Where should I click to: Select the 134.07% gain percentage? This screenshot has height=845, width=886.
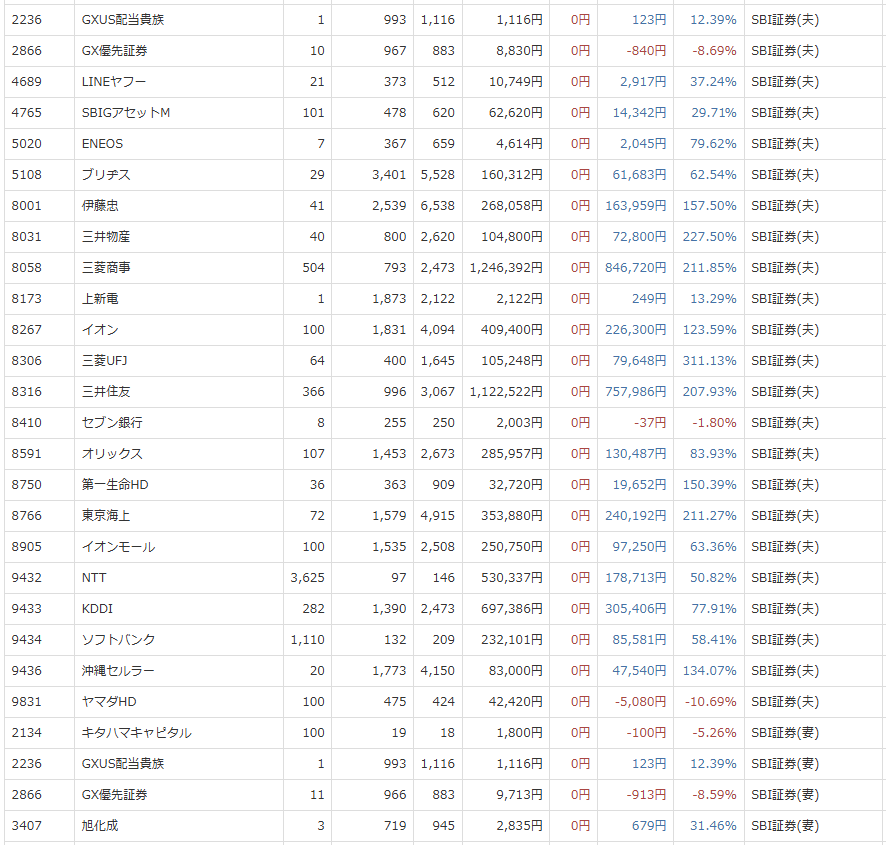pyautogui.click(x=709, y=671)
